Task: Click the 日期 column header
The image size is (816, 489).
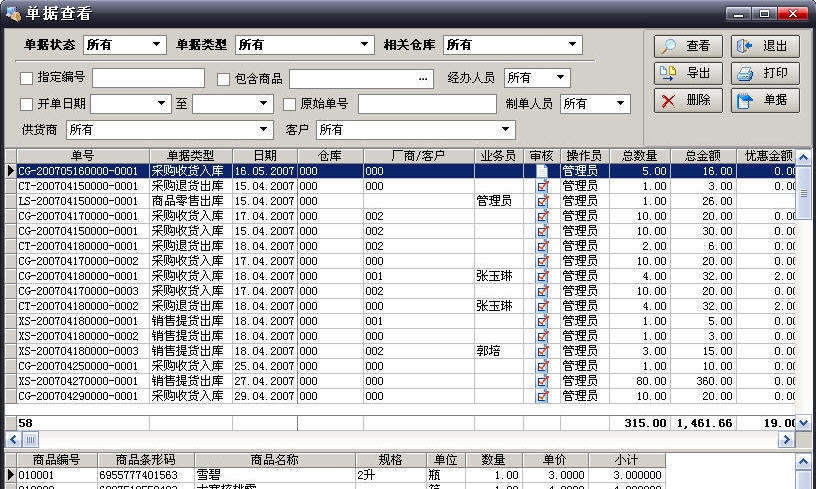Action: (x=264, y=155)
